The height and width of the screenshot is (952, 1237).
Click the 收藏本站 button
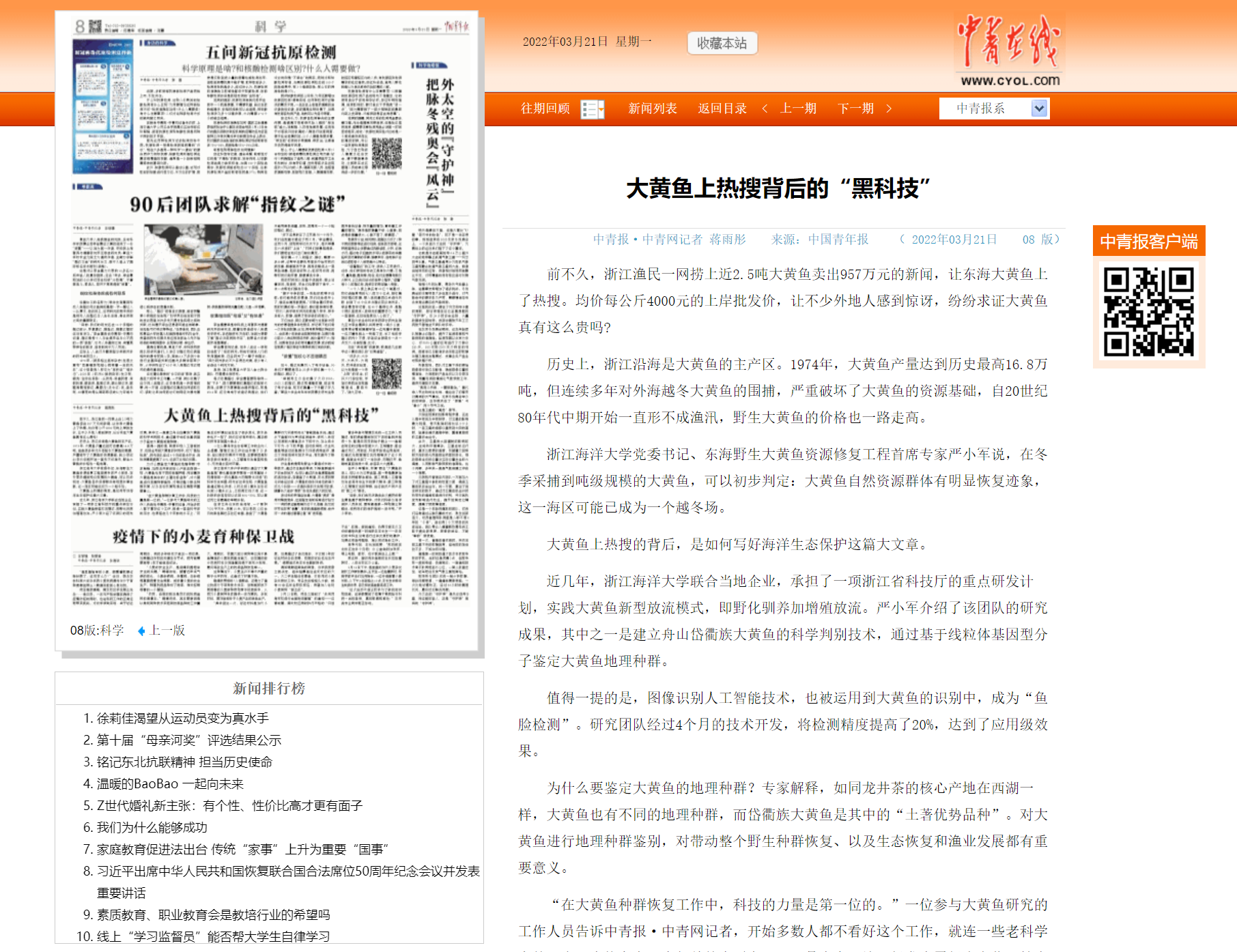[722, 43]
